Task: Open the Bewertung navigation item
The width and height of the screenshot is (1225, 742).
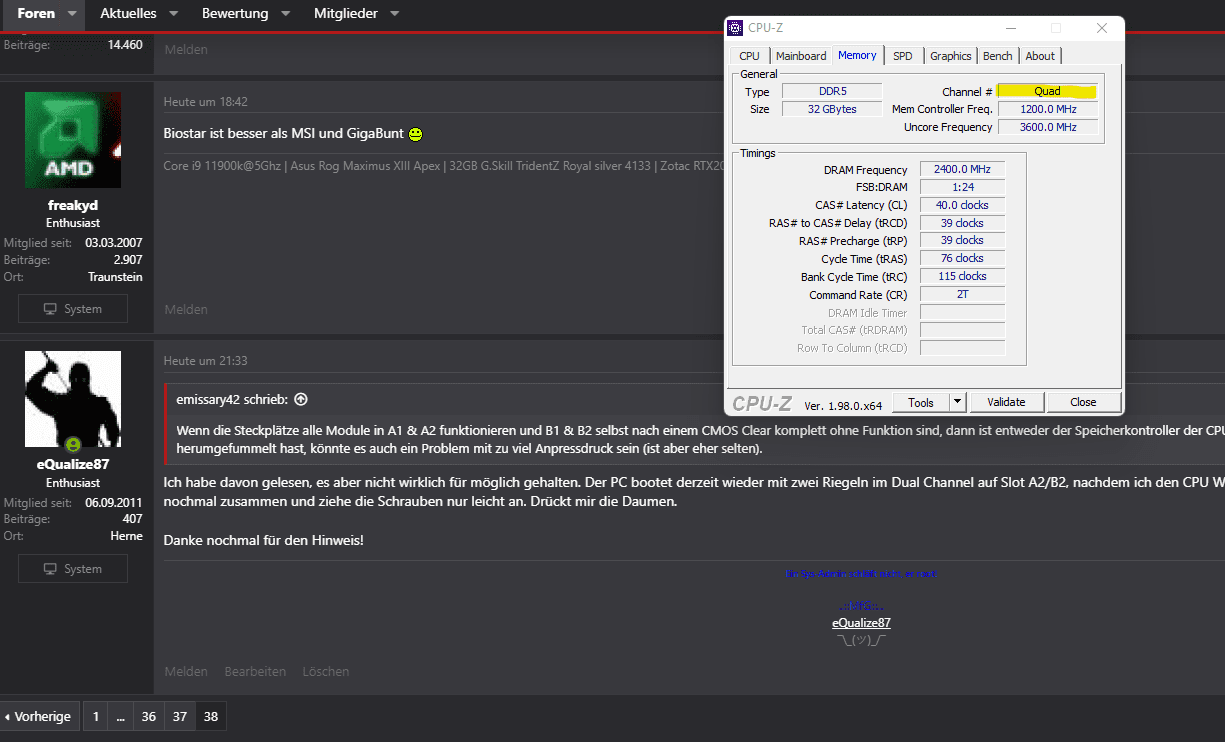Action: point(235,14)
